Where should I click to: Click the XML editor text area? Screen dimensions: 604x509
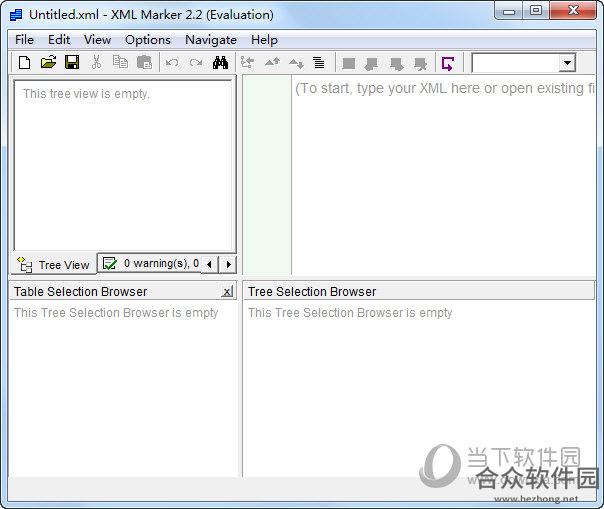pos(443,175)
